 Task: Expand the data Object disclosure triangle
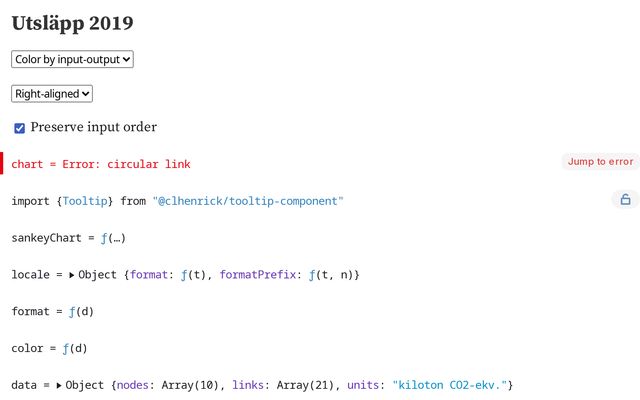click(x=59, y=385)
